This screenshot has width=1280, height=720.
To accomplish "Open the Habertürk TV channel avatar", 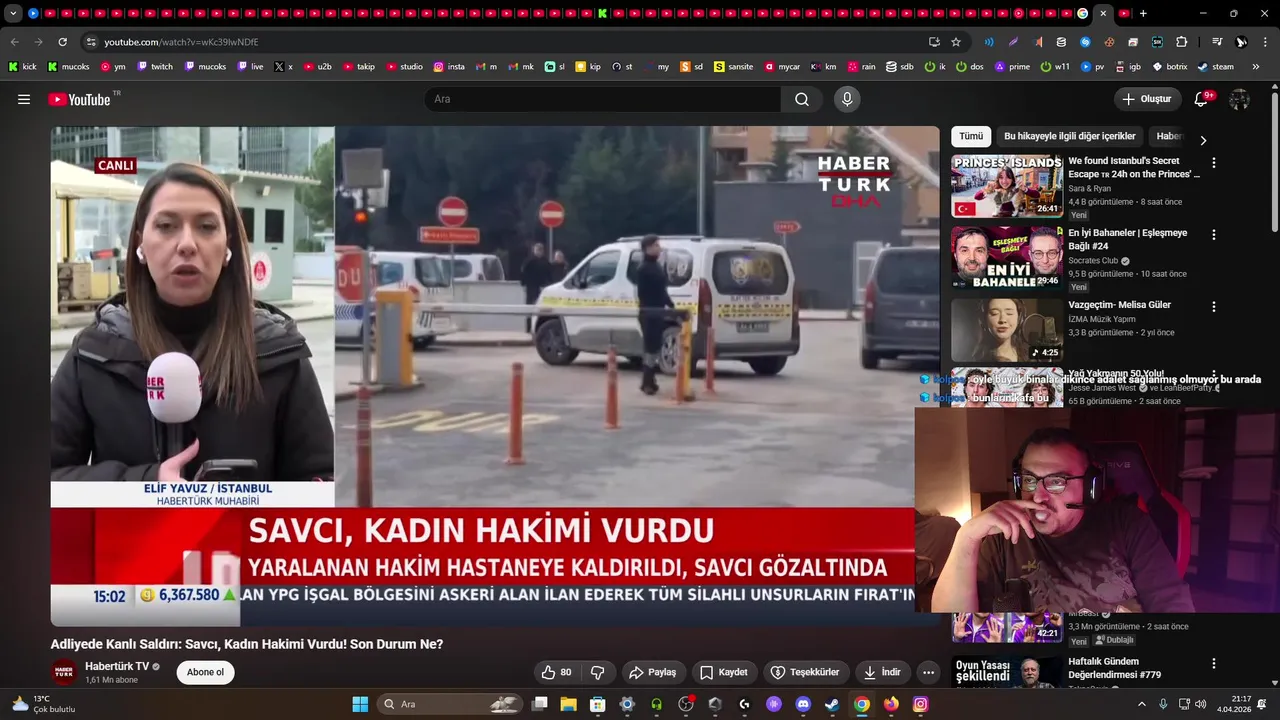I will tap(64, 672).
